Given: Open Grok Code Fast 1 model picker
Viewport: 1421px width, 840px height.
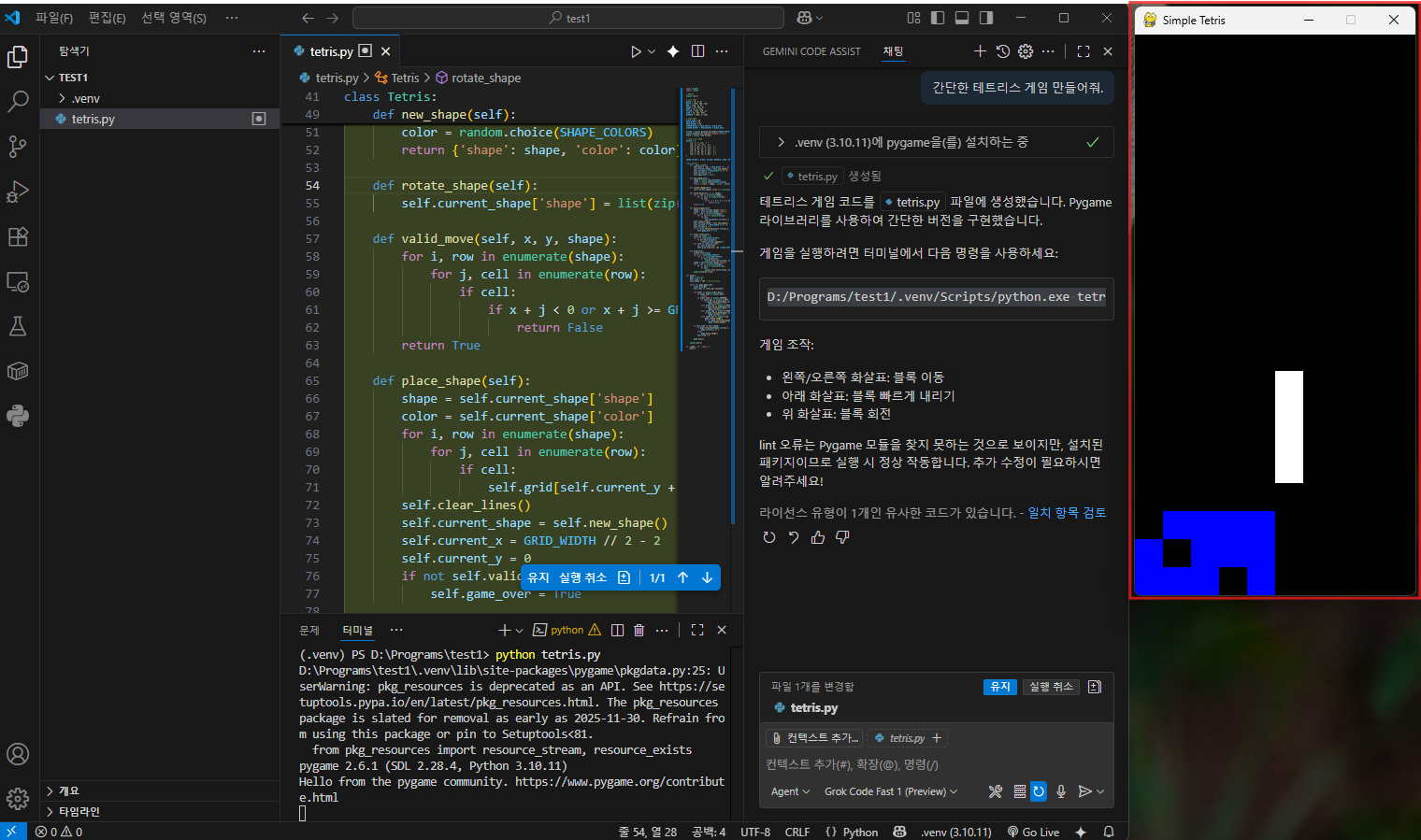Looking at the screenshot, I should pyautogui.click(x=890, y=791).
